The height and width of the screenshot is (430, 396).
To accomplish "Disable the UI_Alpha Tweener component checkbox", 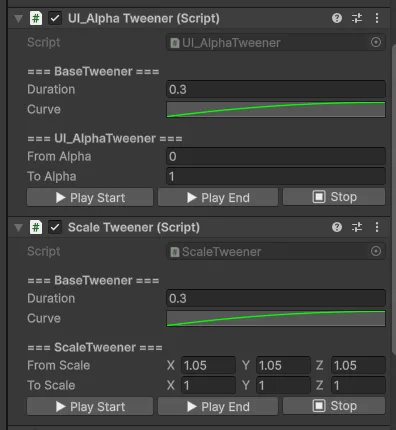I will click(55, 18).
